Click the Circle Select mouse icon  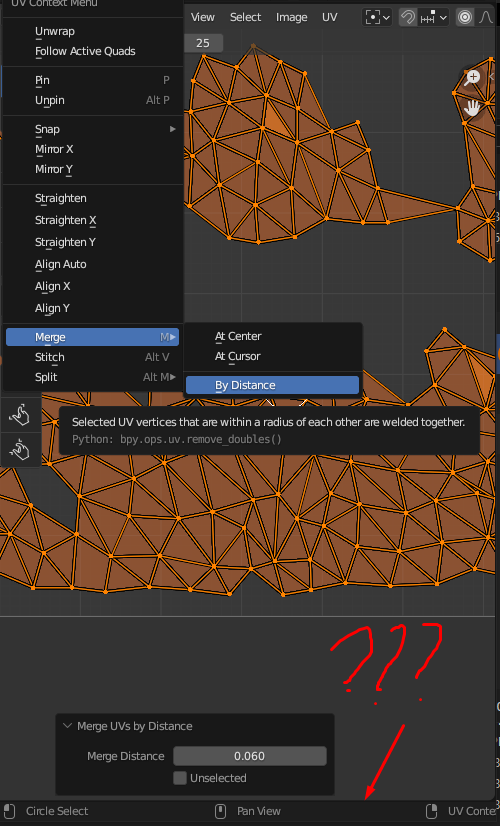pos(9,811)
